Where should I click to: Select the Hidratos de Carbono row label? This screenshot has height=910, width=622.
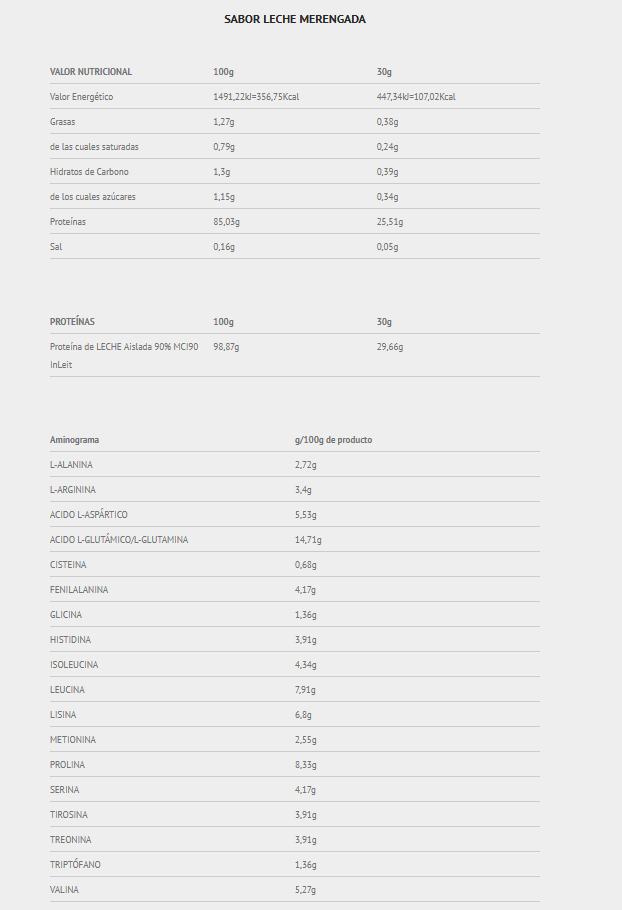(x=89, y=172)
